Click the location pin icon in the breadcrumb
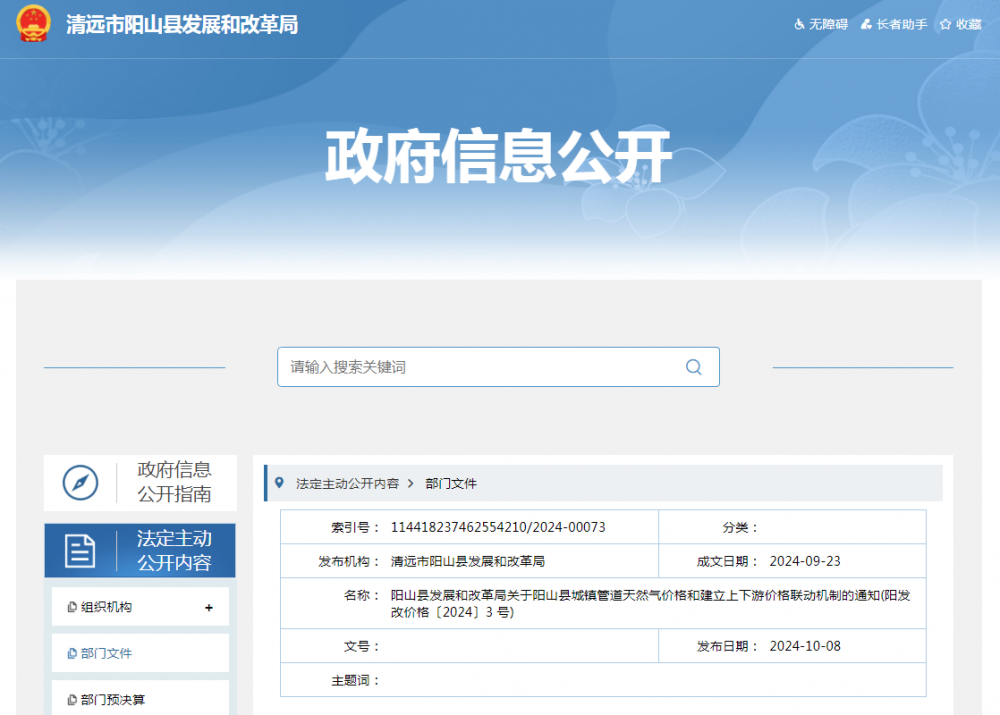This screenshot has width=1000, height=715. click(281, 482)
